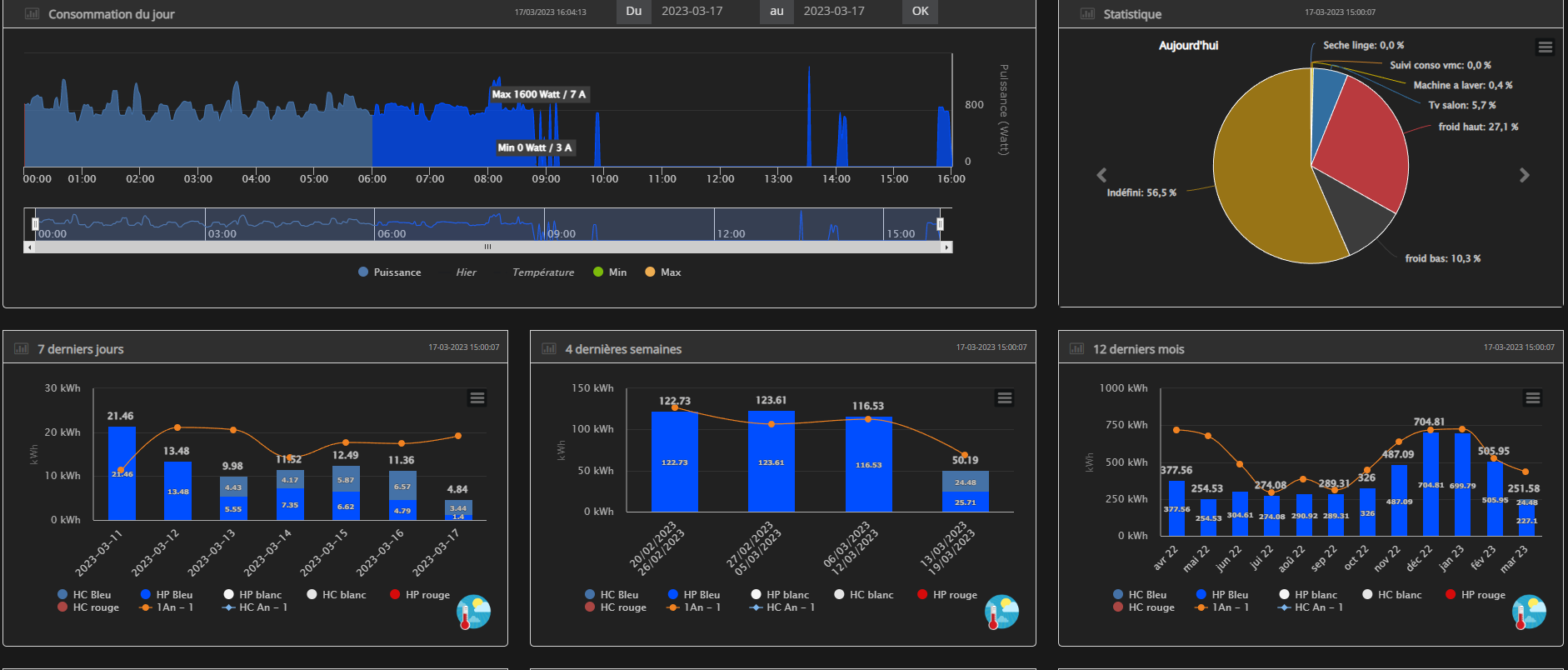Click the Min 0 Watt / 3 A marker
The width and height of the screenshot is (1568, 670).
(535, 147)
